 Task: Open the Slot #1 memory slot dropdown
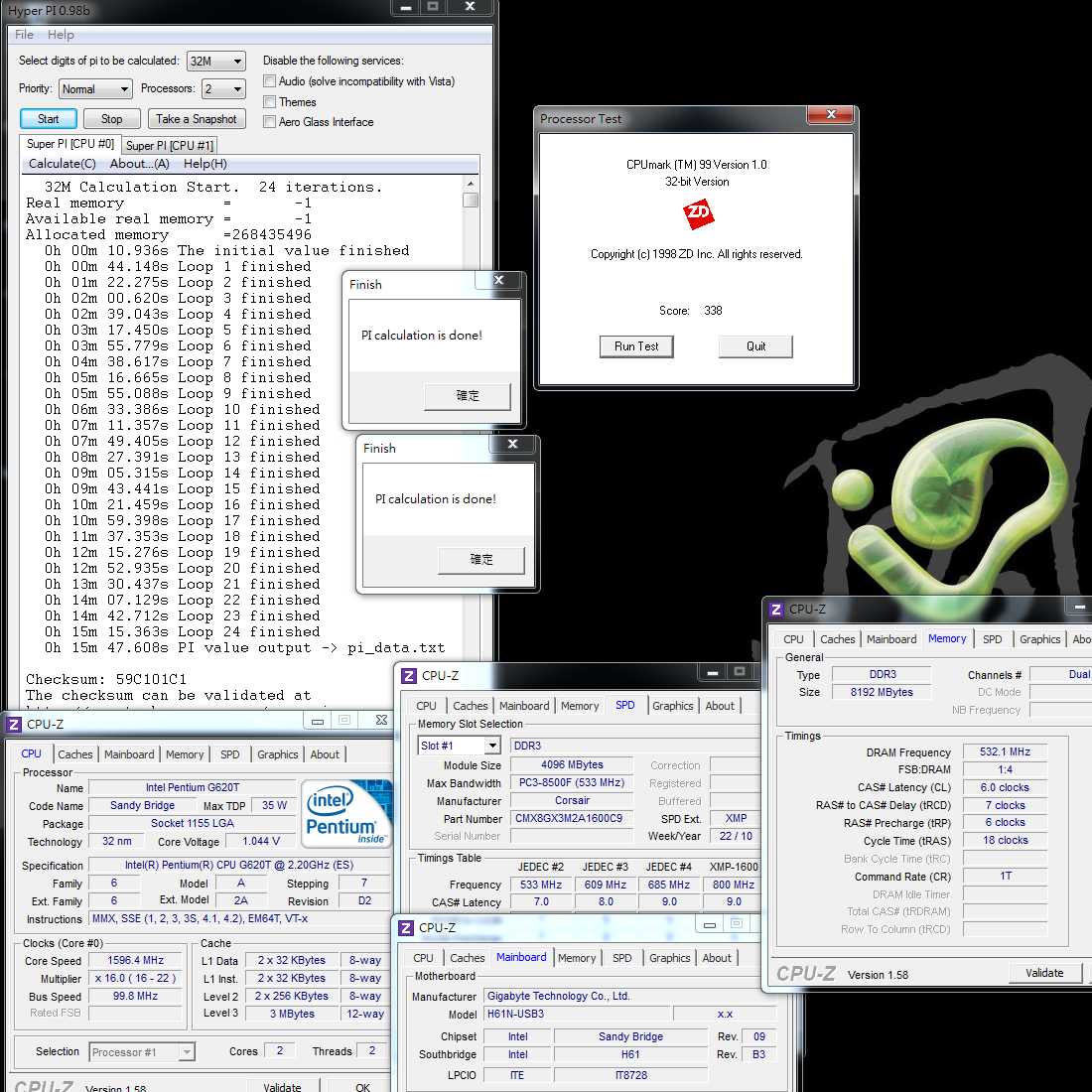point(460,746)
